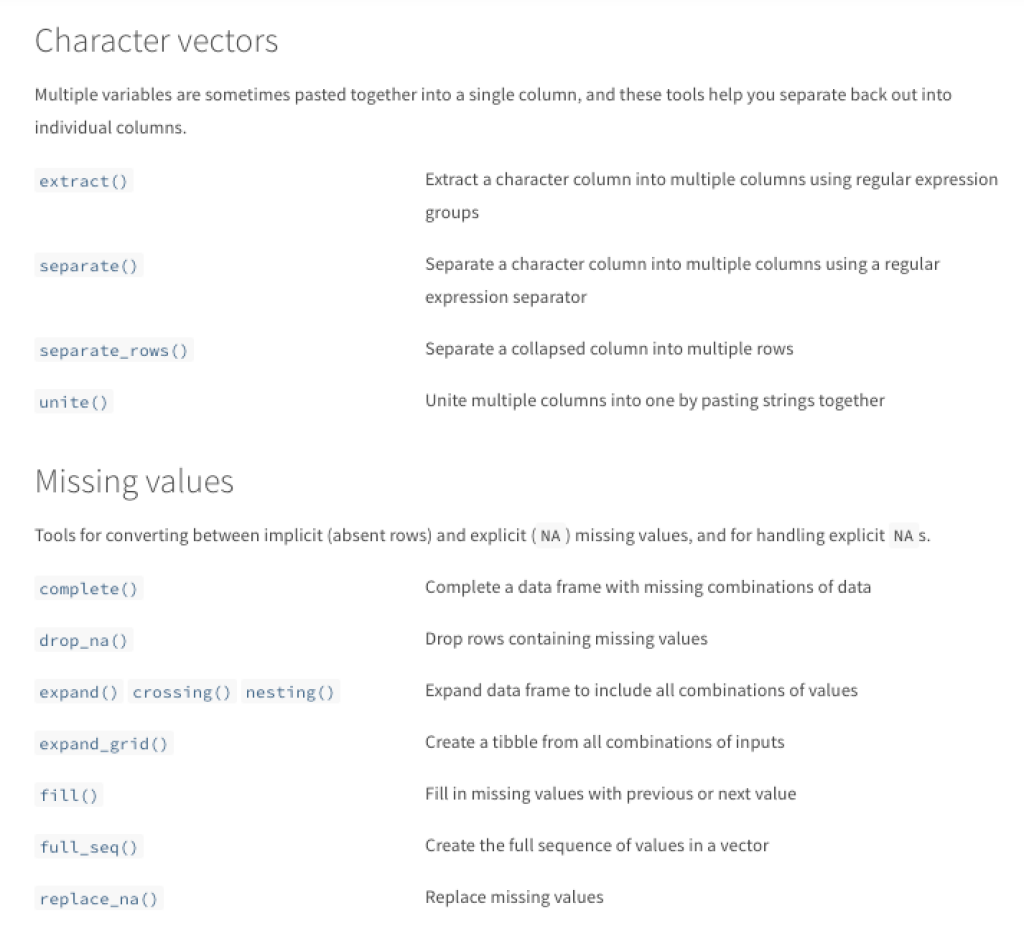Click the 'Drop rows containing missing values' text

pos(566,639)
